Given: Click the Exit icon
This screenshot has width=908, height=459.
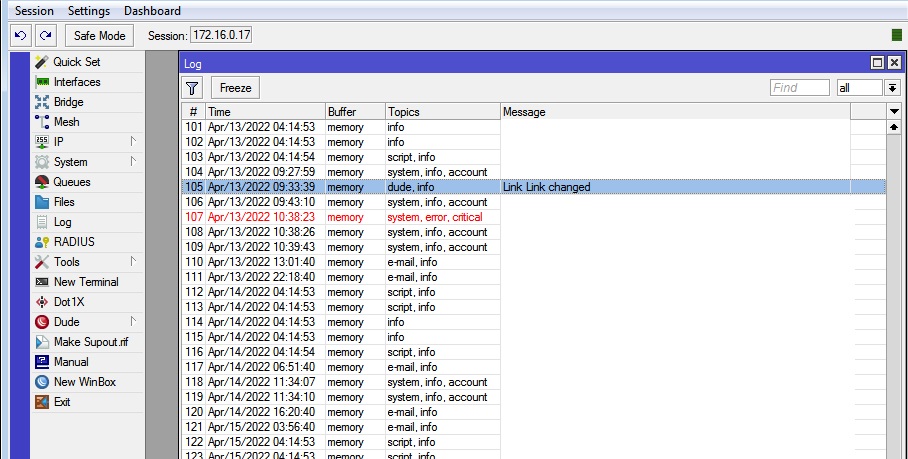Looking at the screenshot, I should click(x=42, y=402).
